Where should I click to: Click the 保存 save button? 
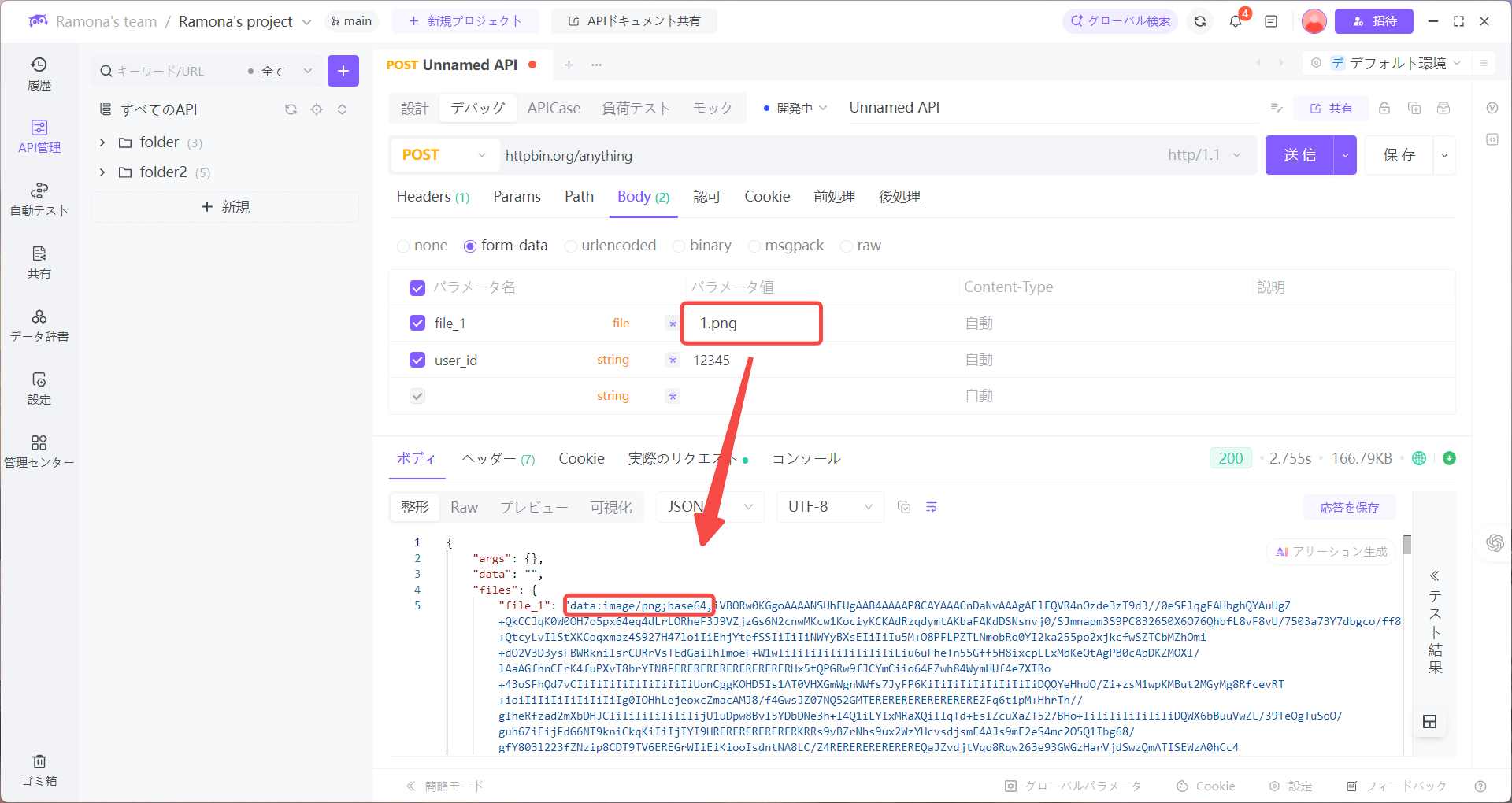pos(1399,155)
